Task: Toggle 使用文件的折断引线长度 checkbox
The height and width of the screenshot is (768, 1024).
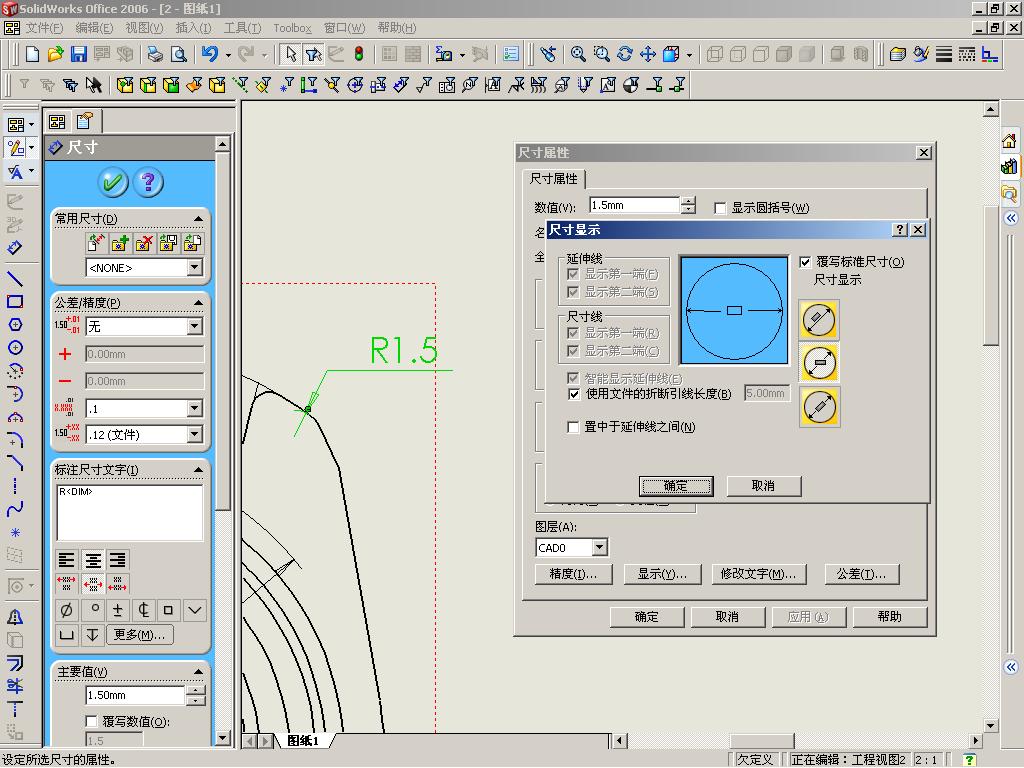Action: pyautogui.click(x=573, y=394)
